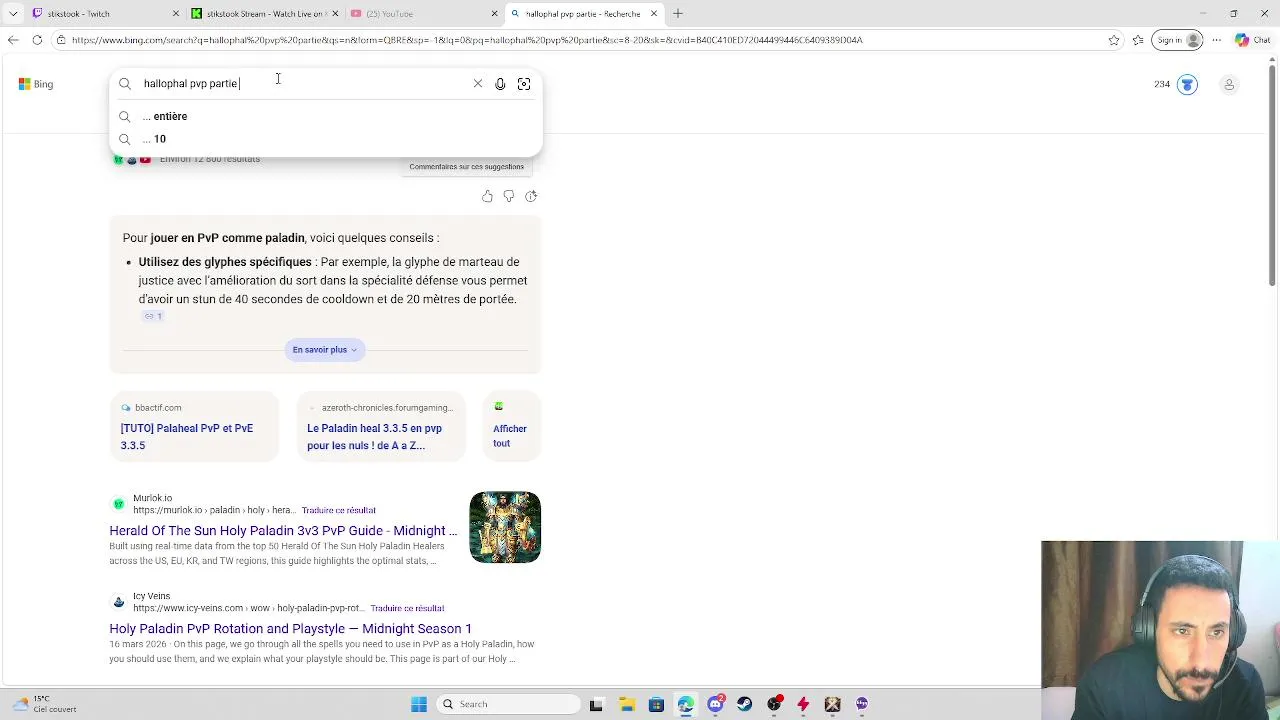
Task: Start voice search with microphone icon
Action: pyautogui.click(x=500, y=84)
